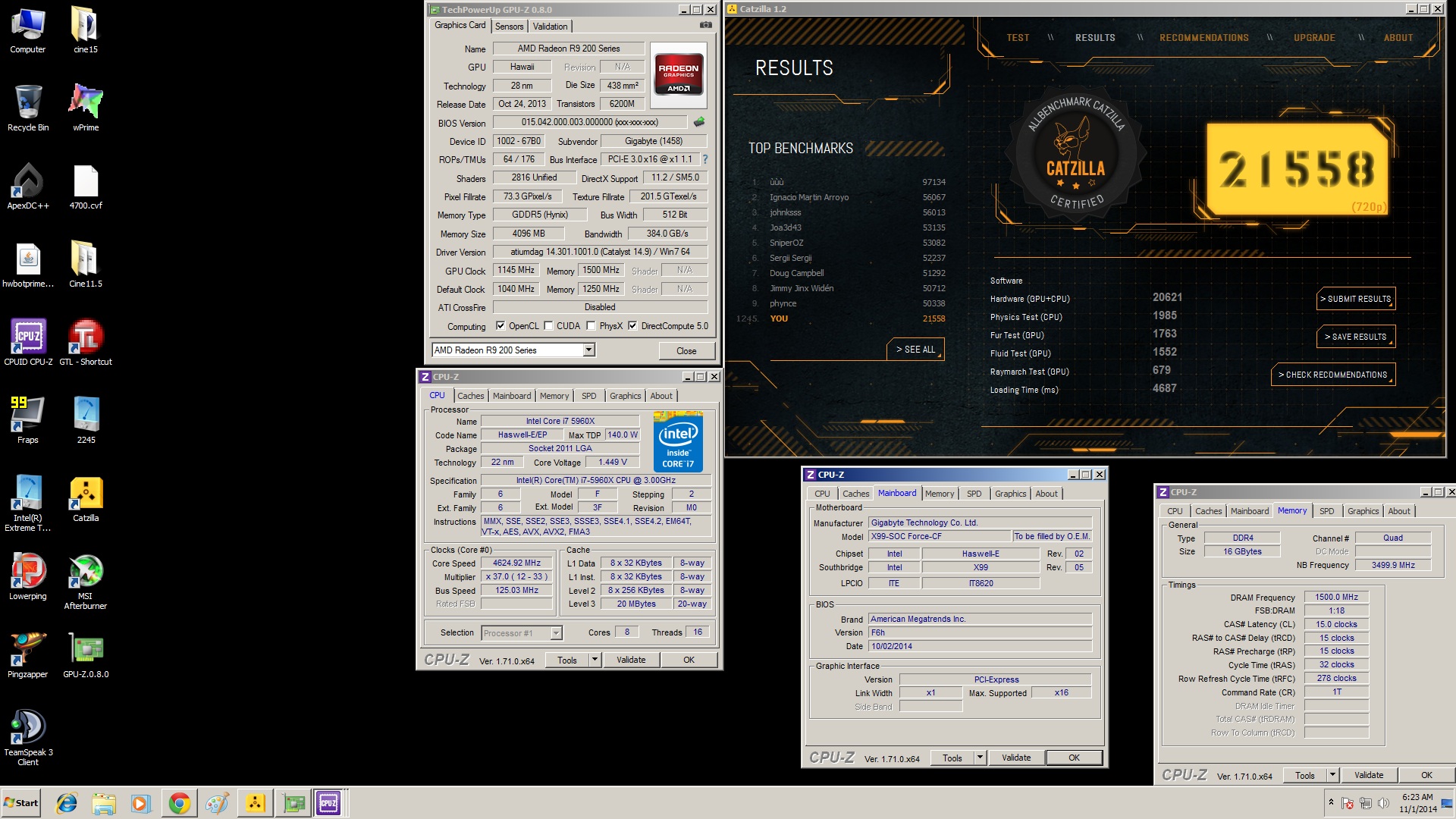The width and height of the screenshot is (1456, 819).
Task: Open the AMD Radeon R9 200 Series dropdown
Action: coord(588,350)
